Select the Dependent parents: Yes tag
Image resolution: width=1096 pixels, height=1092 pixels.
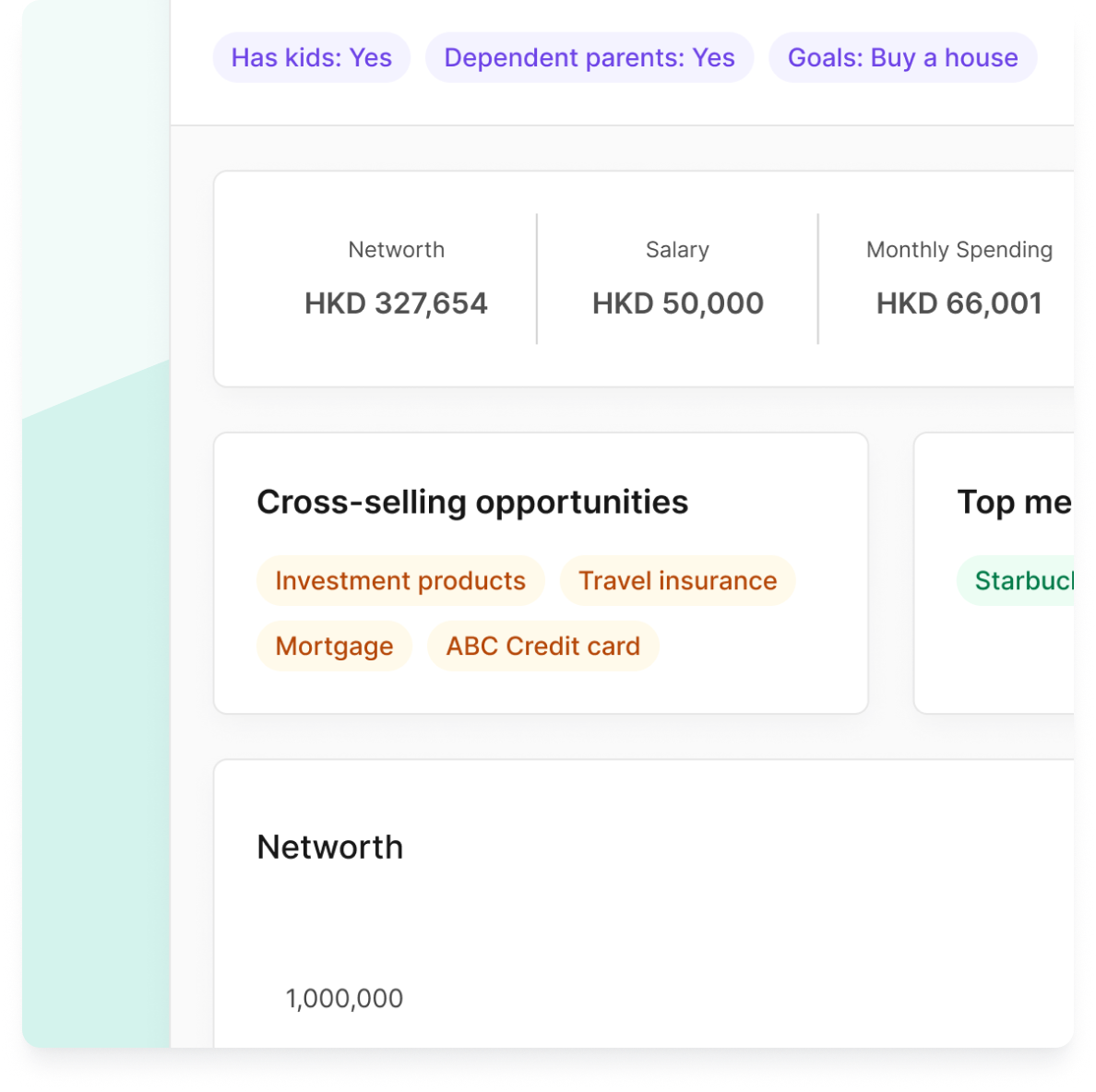click(x=590, y=57)
